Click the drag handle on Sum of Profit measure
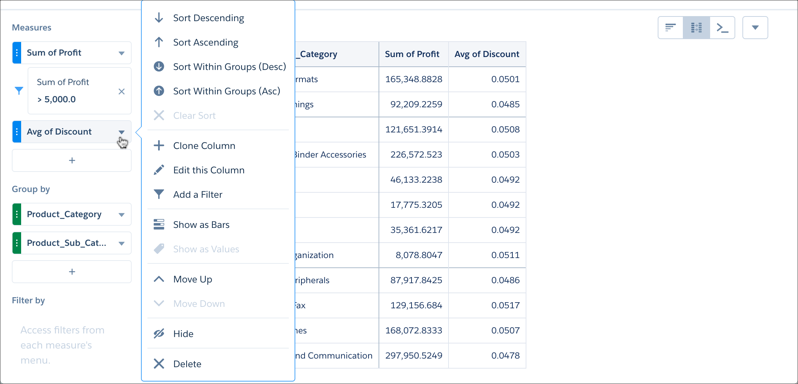 coord(17,52)
